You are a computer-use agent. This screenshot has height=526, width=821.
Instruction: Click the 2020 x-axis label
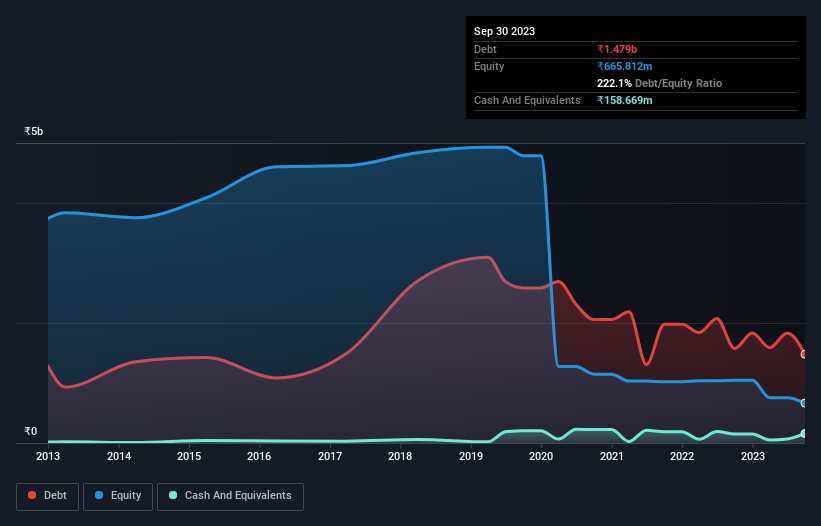(x=541, y=456)
